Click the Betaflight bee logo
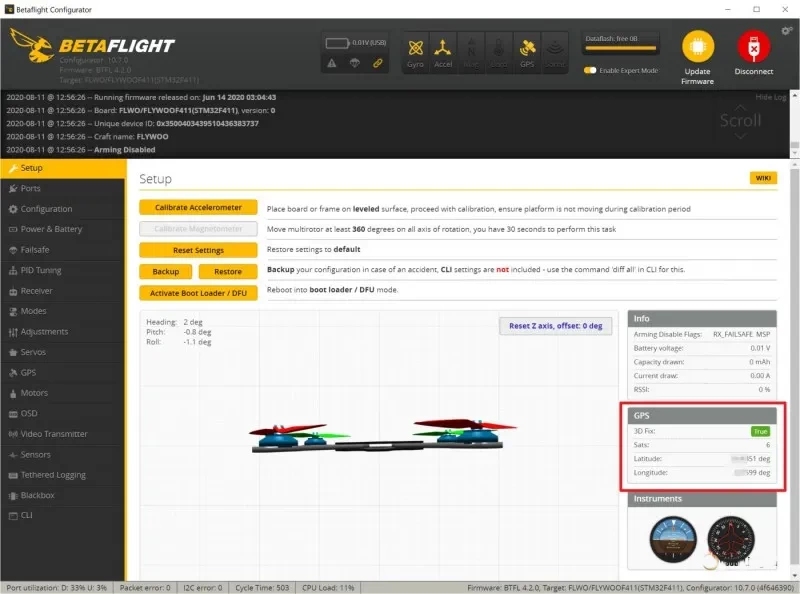The height and width of the screenshot is (594, 800). [31, 45]
